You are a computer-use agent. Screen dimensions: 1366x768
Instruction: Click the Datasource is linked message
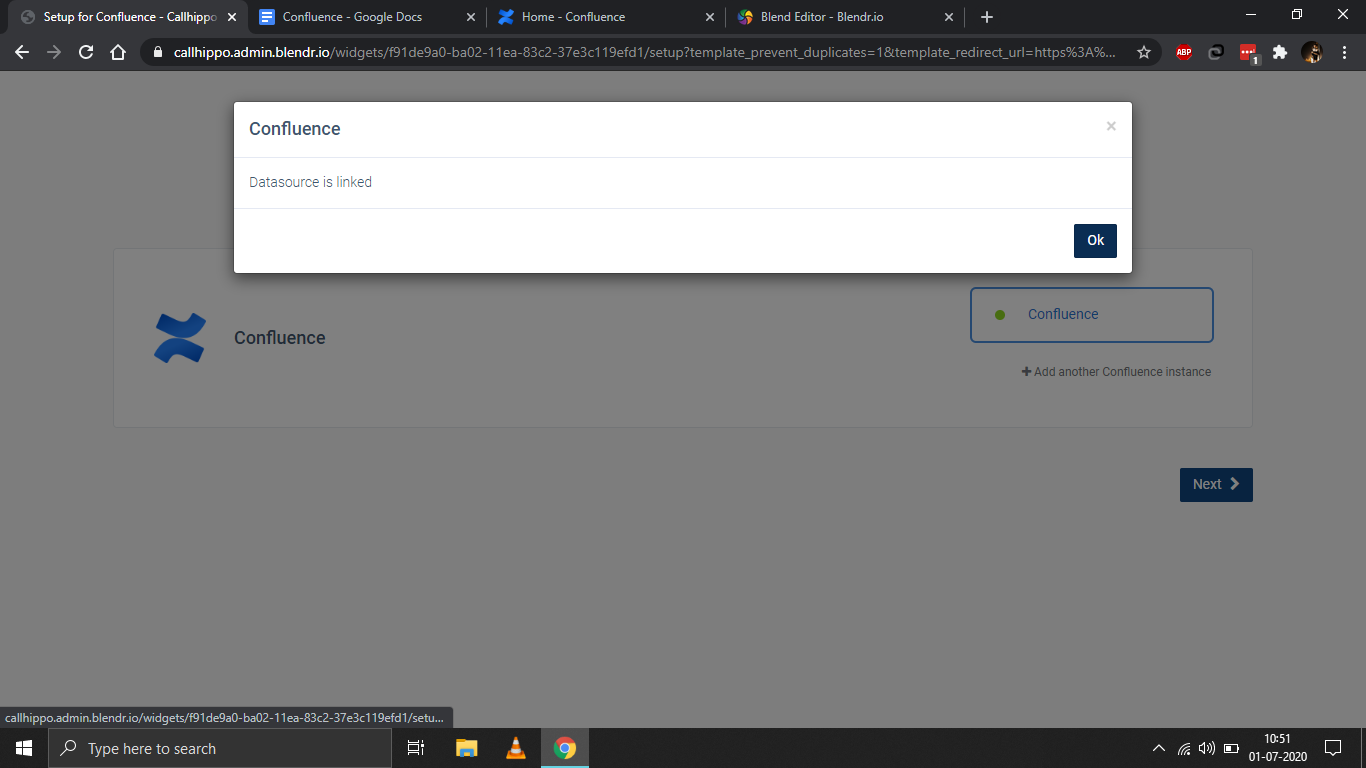[x=310, y=182]
